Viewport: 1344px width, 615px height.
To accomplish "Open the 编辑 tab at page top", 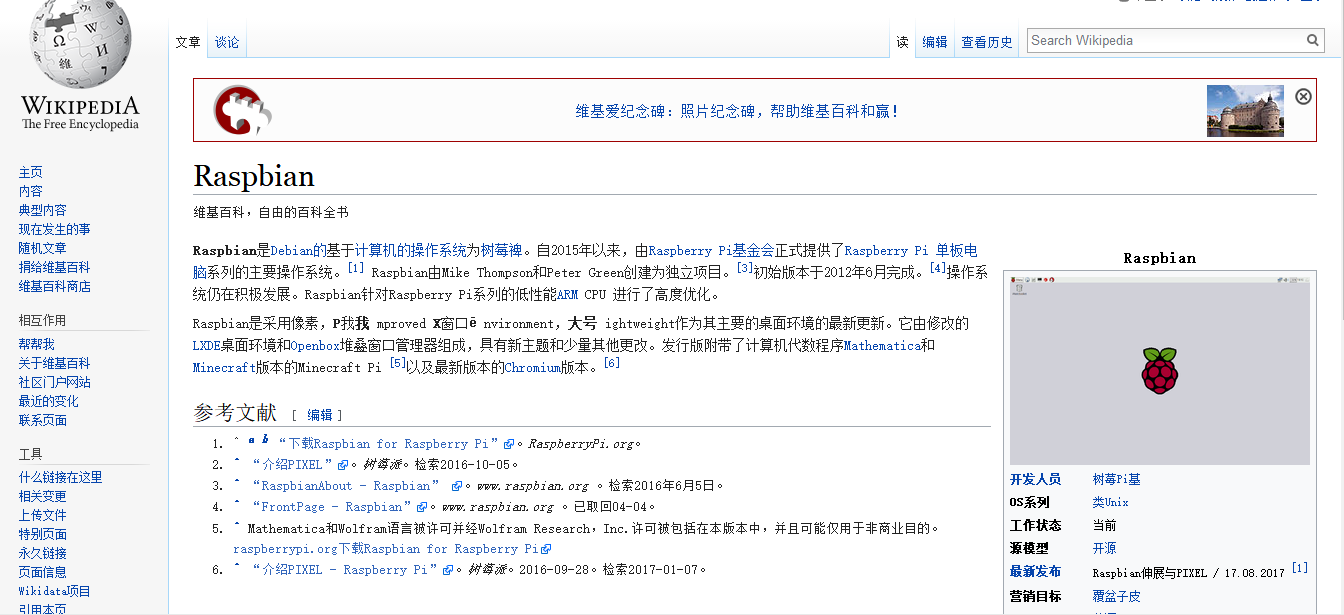I will 935,42.
